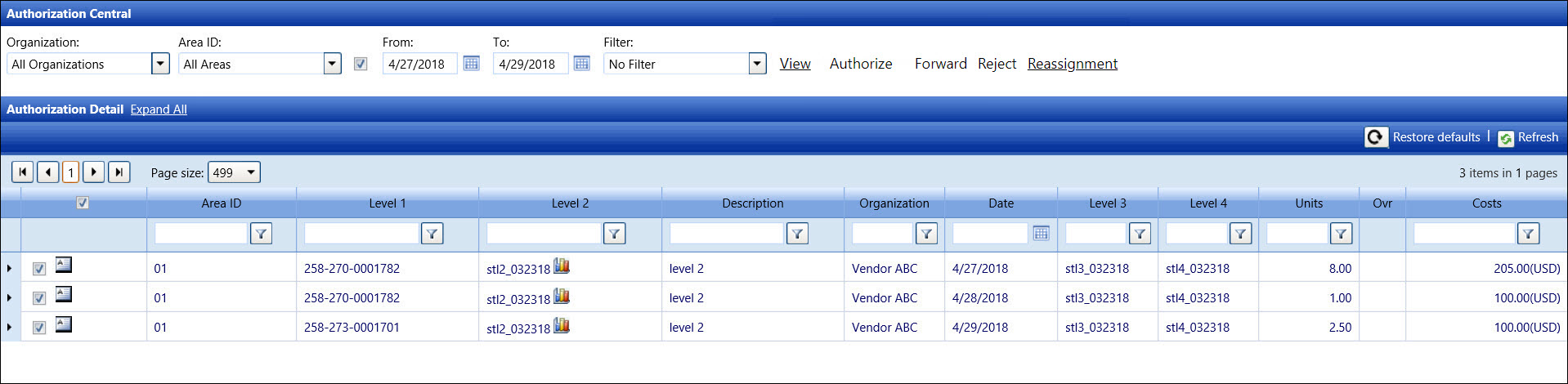Click the Restore defaults icon
This screenshot has height=384, width=1568.
(x=1376, y=137)
